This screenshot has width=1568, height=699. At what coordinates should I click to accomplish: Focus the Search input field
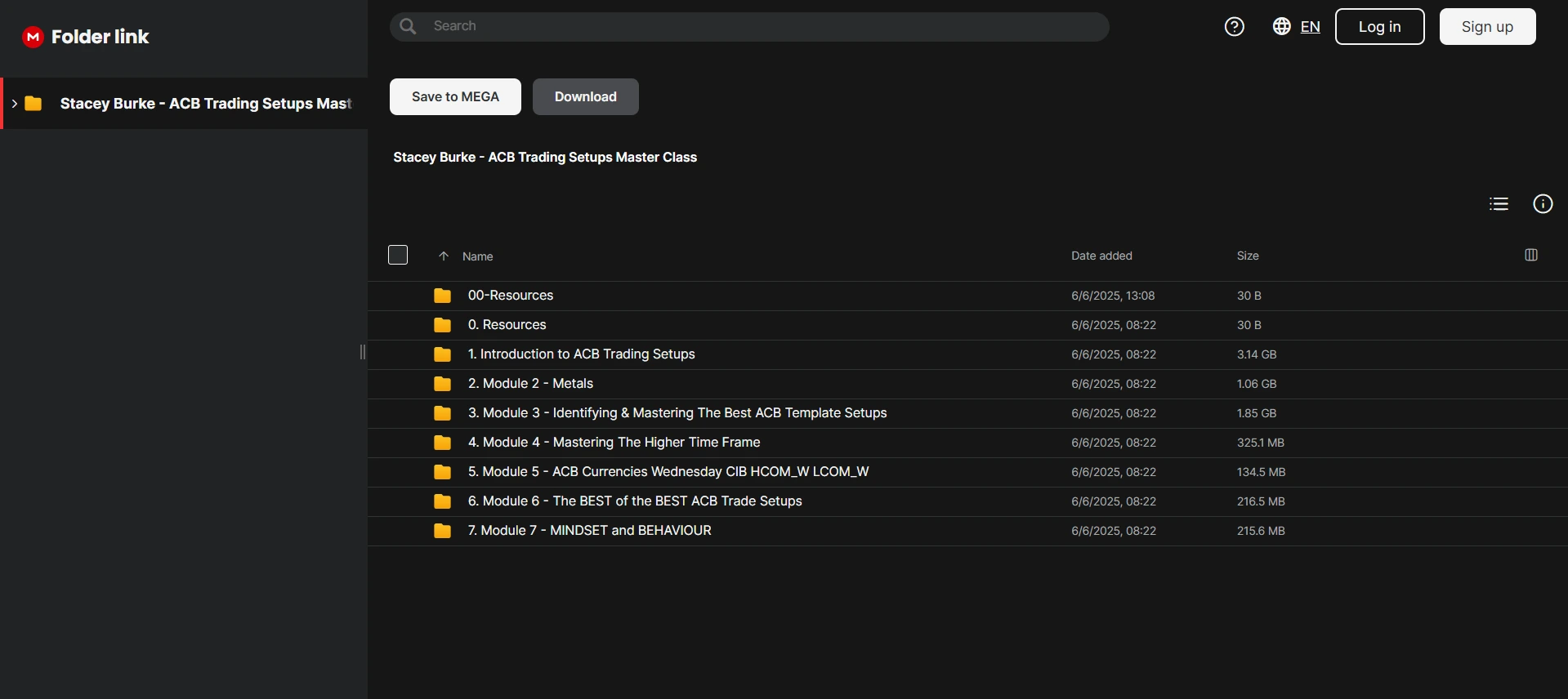click(x=749, y=26)
